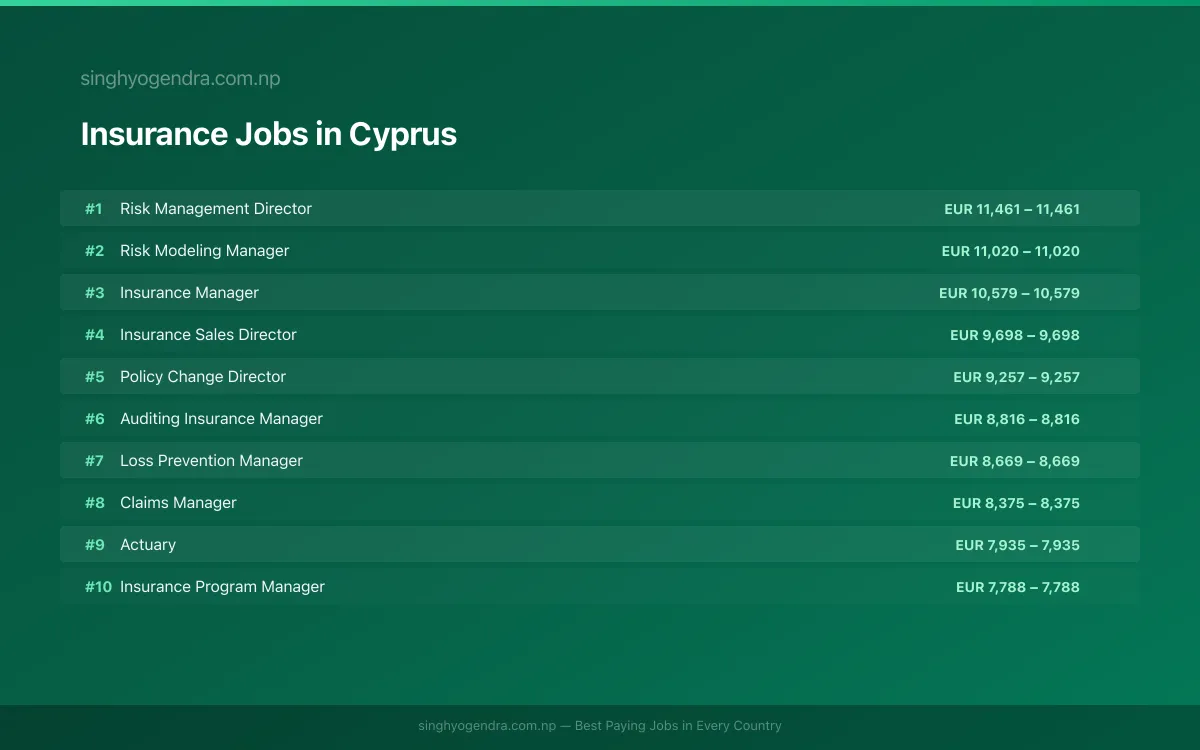Click salary EUR 8,375 – 8,375
The image size is (1200, 750).
coord(1016,503)
